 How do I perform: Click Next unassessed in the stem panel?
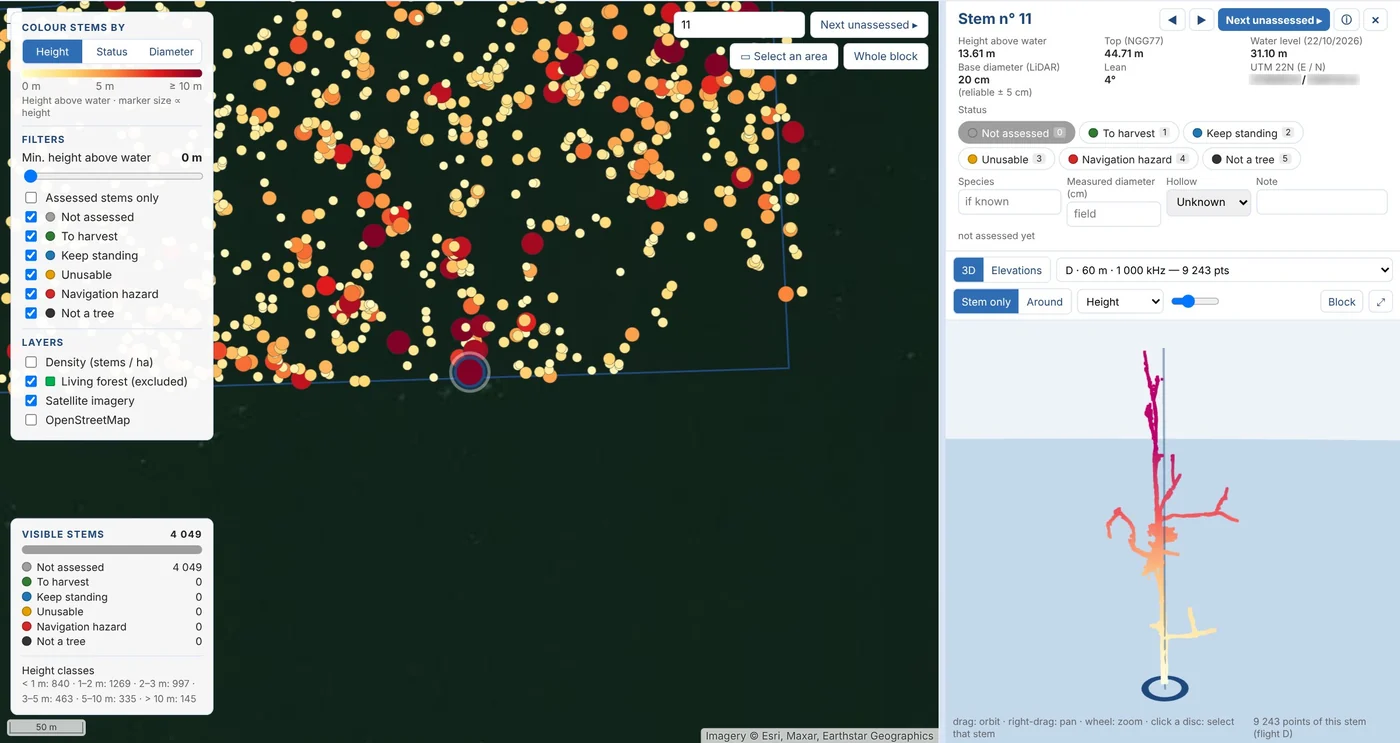[x=1274, y=20]
